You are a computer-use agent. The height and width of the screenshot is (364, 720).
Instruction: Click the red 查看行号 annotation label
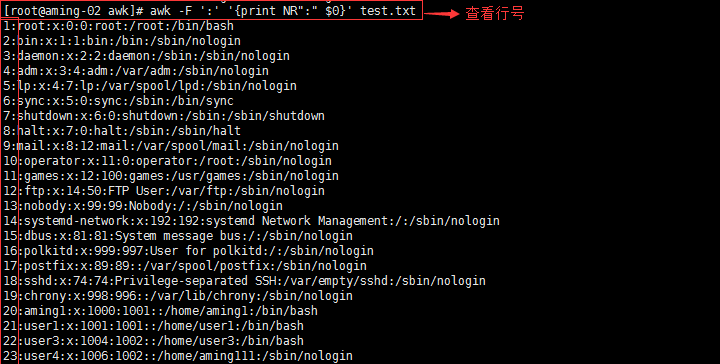[x=495, y=13]
